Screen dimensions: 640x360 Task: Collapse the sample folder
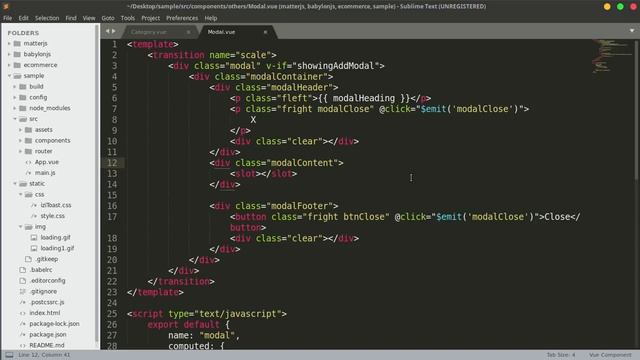point(9,76)
